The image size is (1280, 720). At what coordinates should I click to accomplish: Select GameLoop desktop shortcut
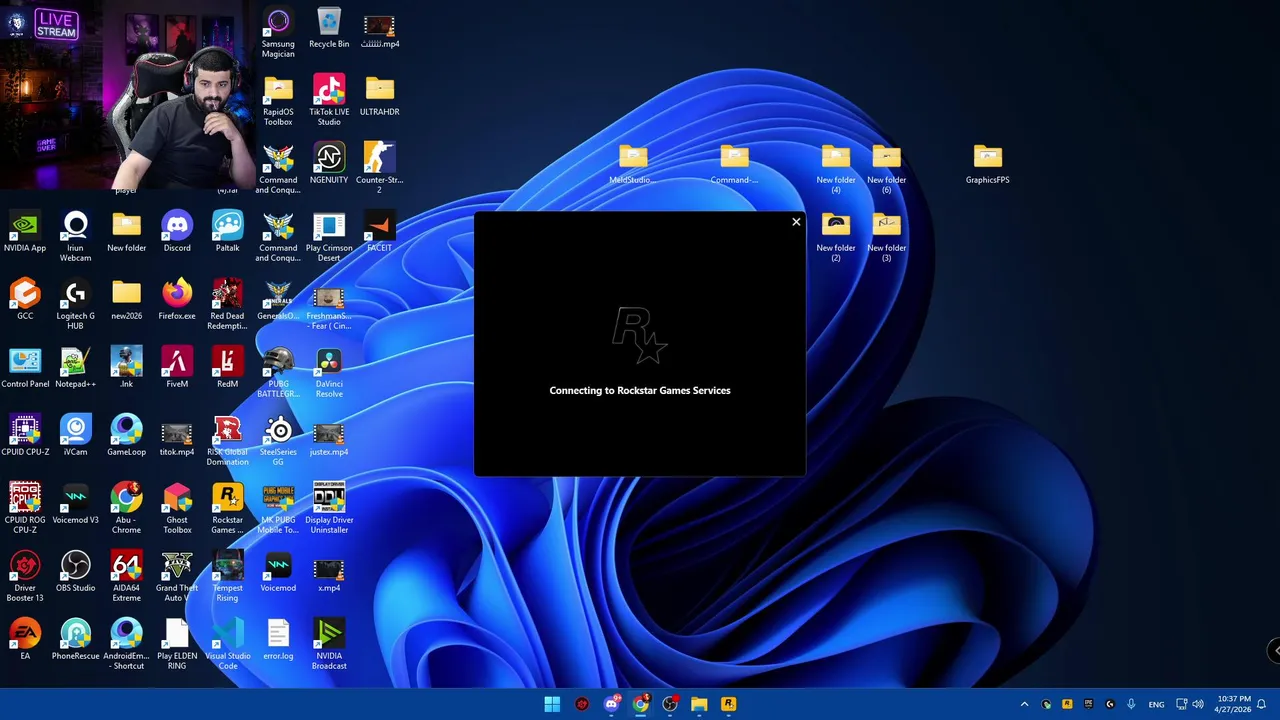point(126,436)
